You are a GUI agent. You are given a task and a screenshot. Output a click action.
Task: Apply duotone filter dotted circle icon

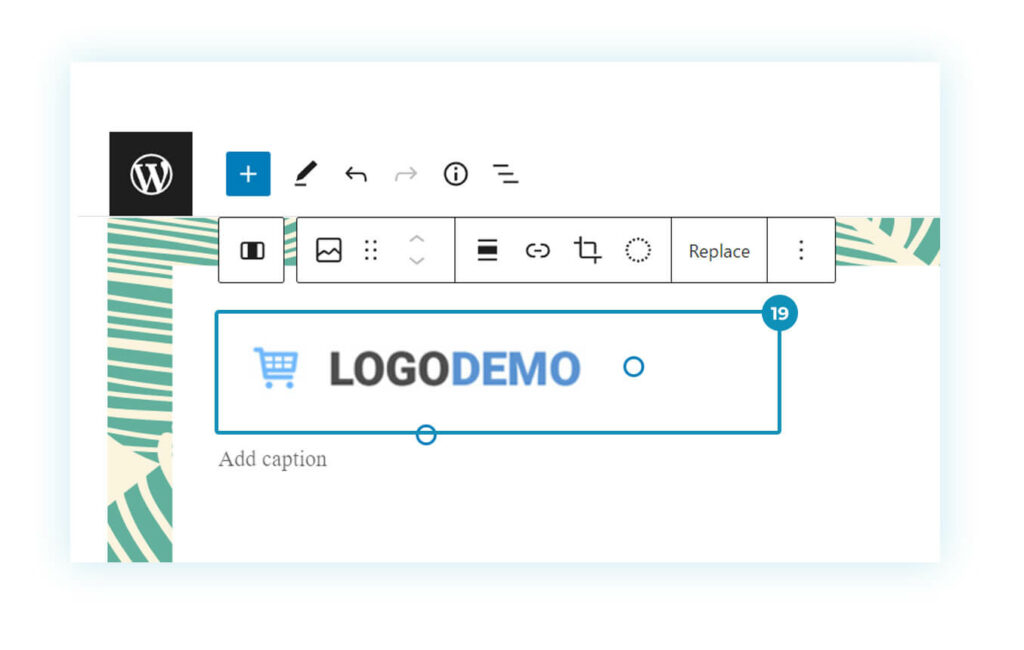pyautogui.click(x=638, y=250)
